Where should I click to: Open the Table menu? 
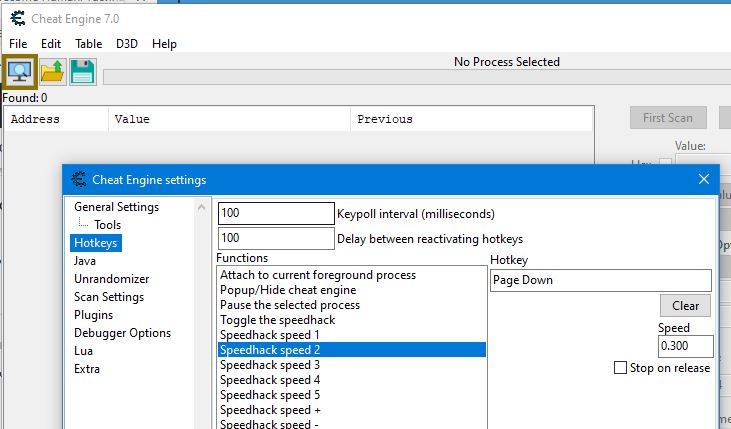coord(89,44)
